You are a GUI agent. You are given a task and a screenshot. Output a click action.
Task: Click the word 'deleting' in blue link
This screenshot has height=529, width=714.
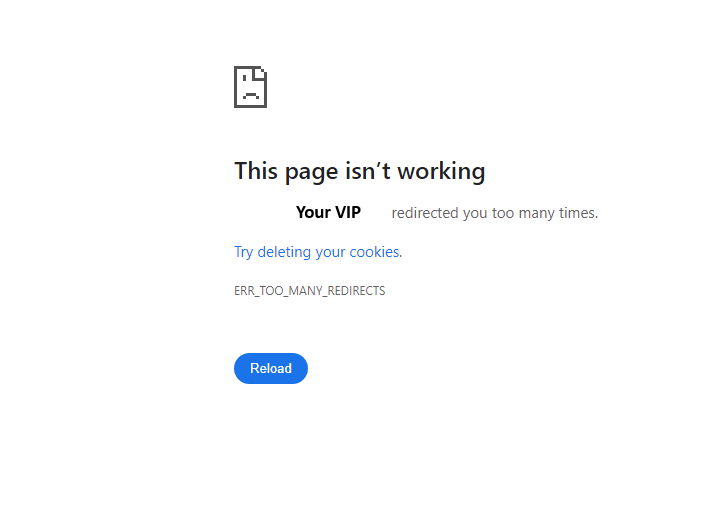(284, 252)
